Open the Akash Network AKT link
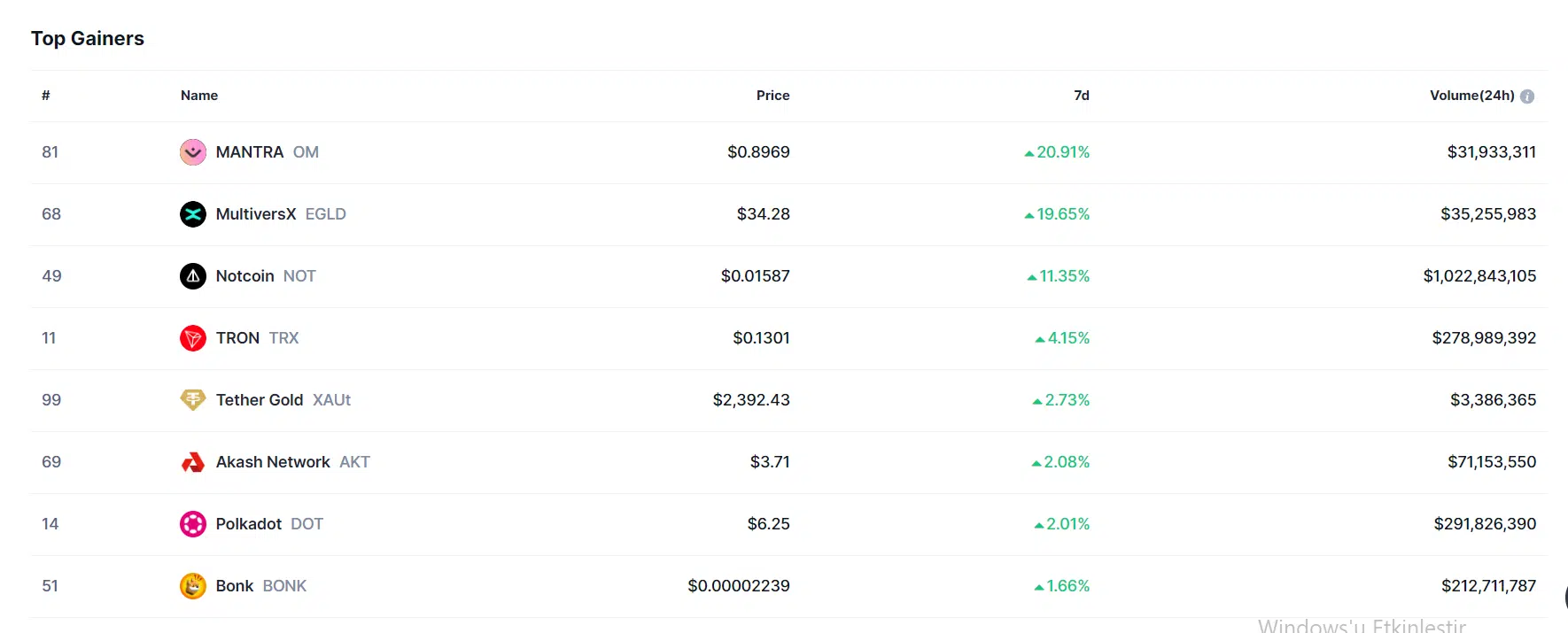This screenshot has width=1568, height=633. pyautogui.click(x=273, y=462)
